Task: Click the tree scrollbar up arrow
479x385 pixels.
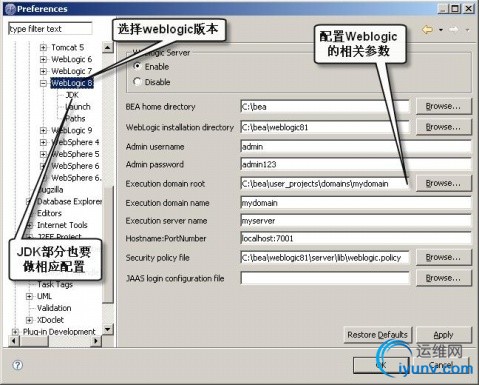Action: (x=107, y=47)
